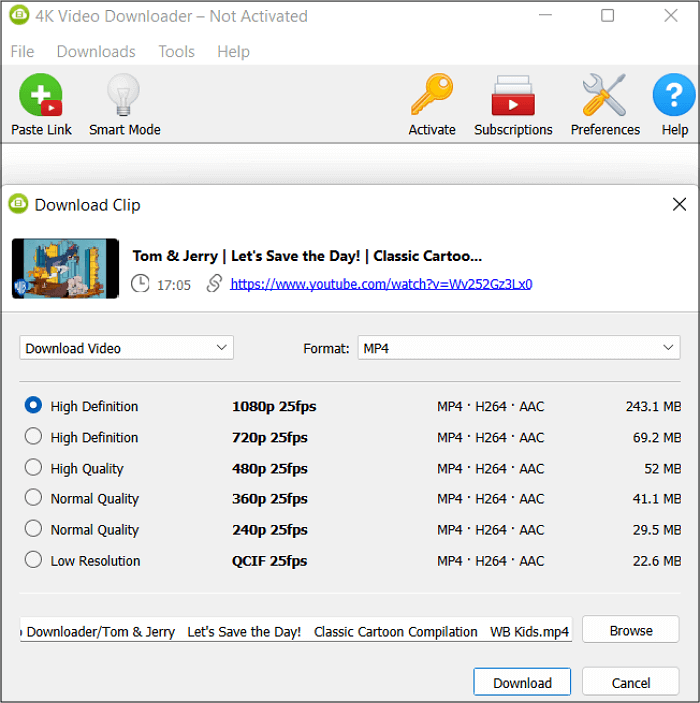This screenshot has width=700, height=703.
Task: Open the Download Video dropdown
Action: coord(126,348)
